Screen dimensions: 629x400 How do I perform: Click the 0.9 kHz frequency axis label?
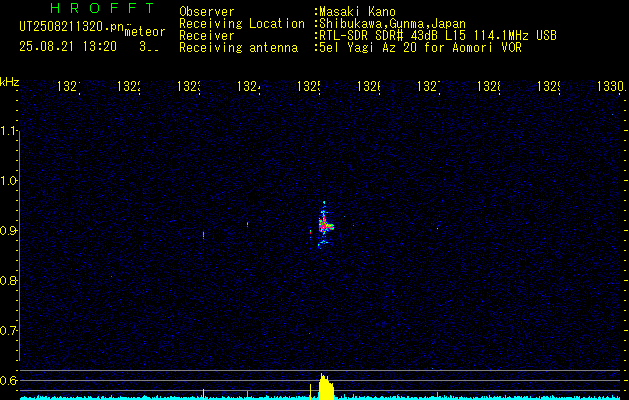[9, 231]
